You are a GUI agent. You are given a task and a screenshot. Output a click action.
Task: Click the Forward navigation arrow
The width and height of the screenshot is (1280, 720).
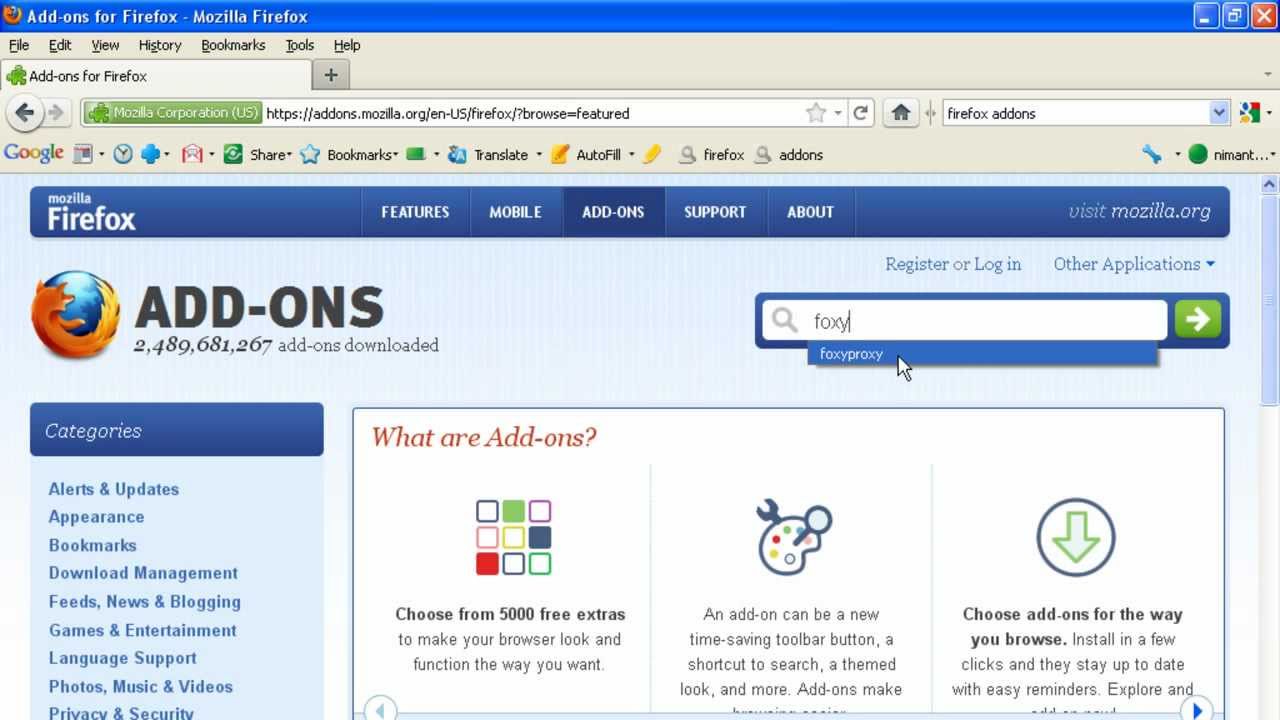[x=56, y=113]
